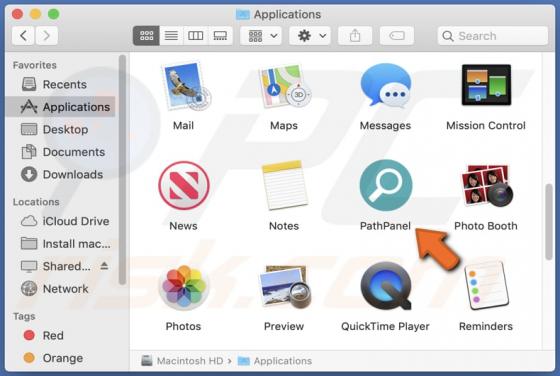Click the News app icon

point(184,186)
